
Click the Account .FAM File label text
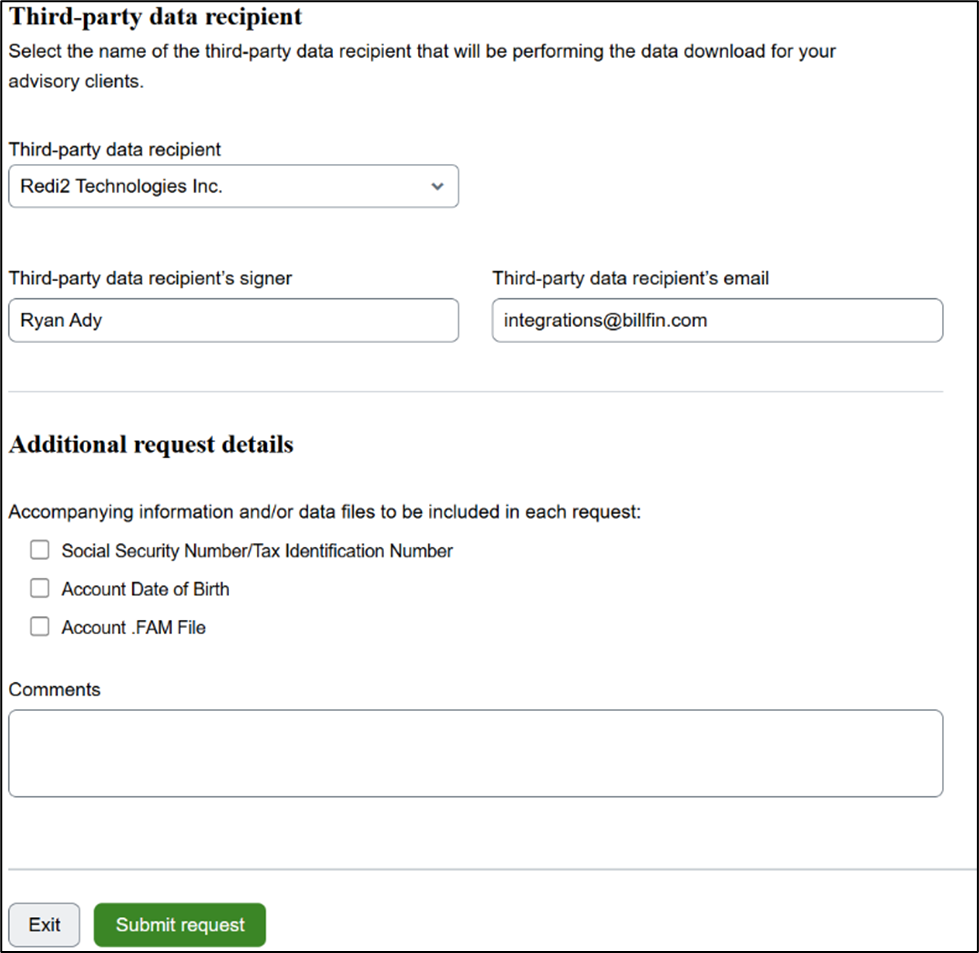tap(134, 627)
